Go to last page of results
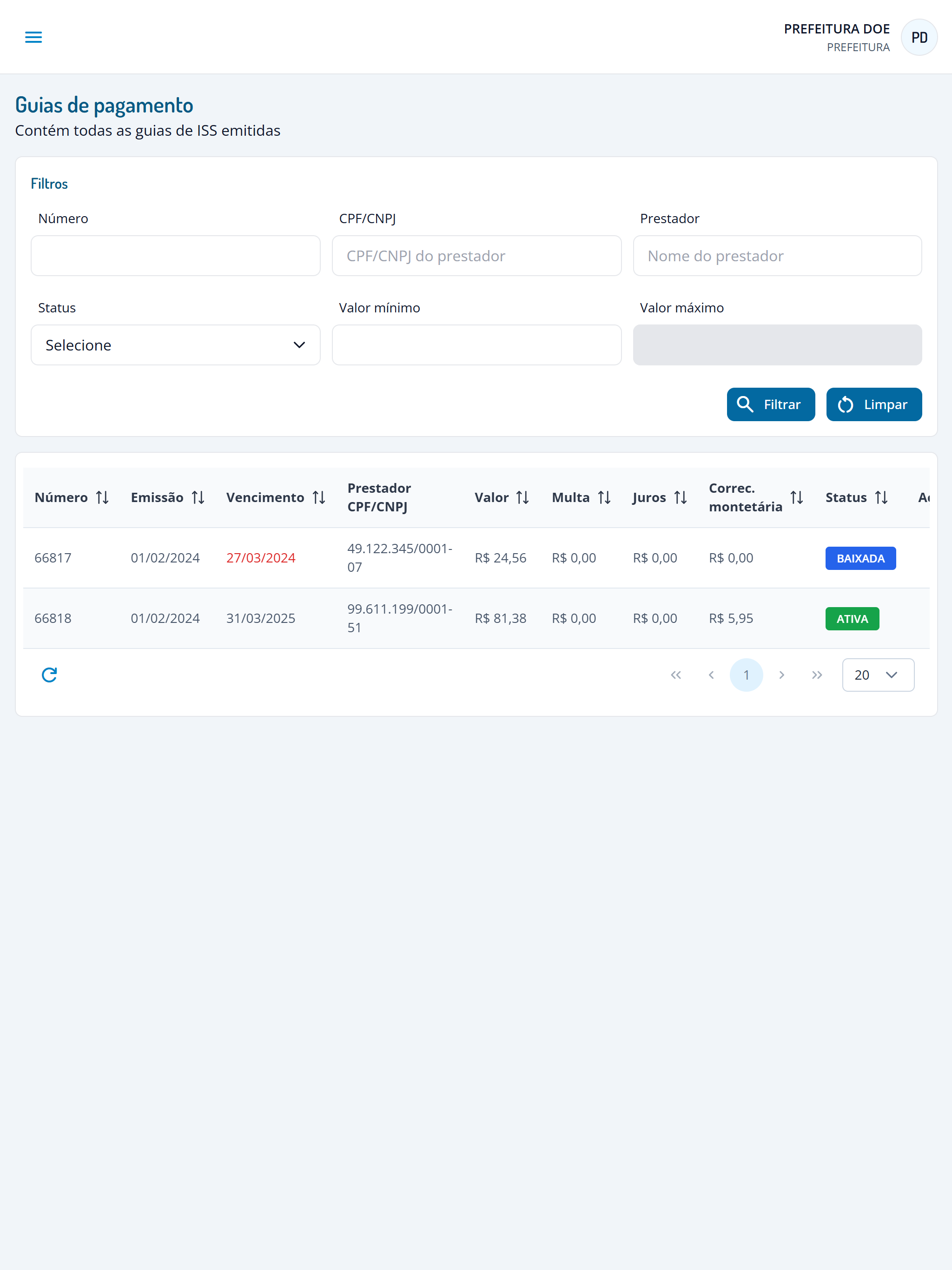952x1270 pixels. click(x=817, y=675)
